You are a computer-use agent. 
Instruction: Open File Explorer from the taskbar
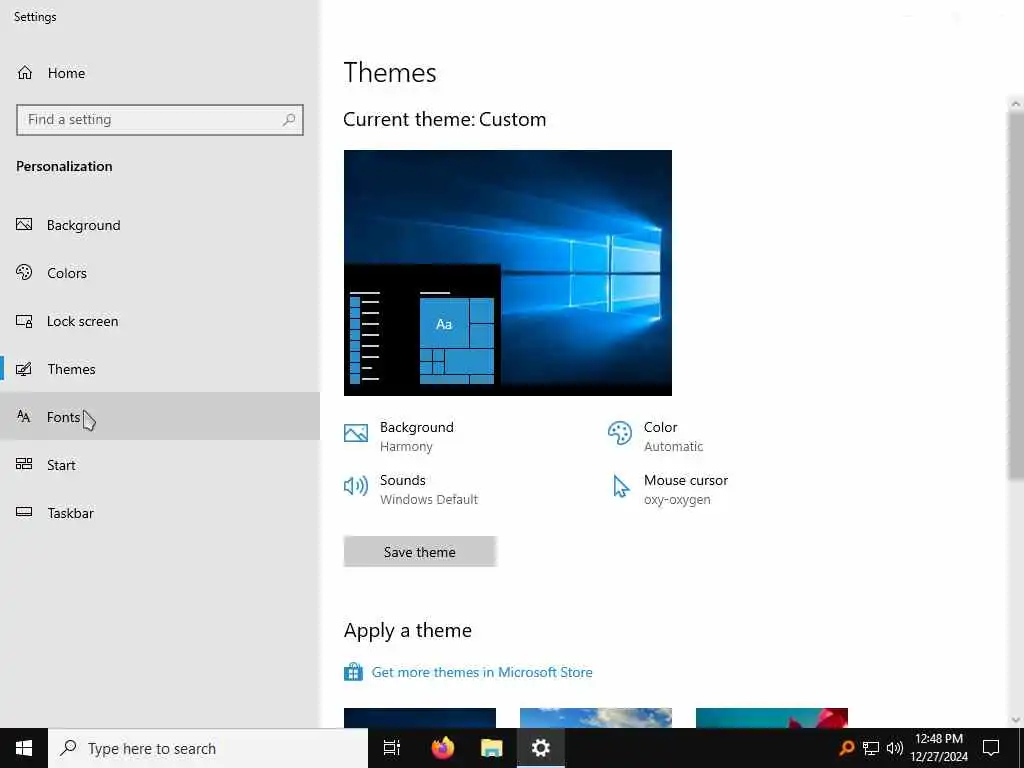(x=492, y=748)
